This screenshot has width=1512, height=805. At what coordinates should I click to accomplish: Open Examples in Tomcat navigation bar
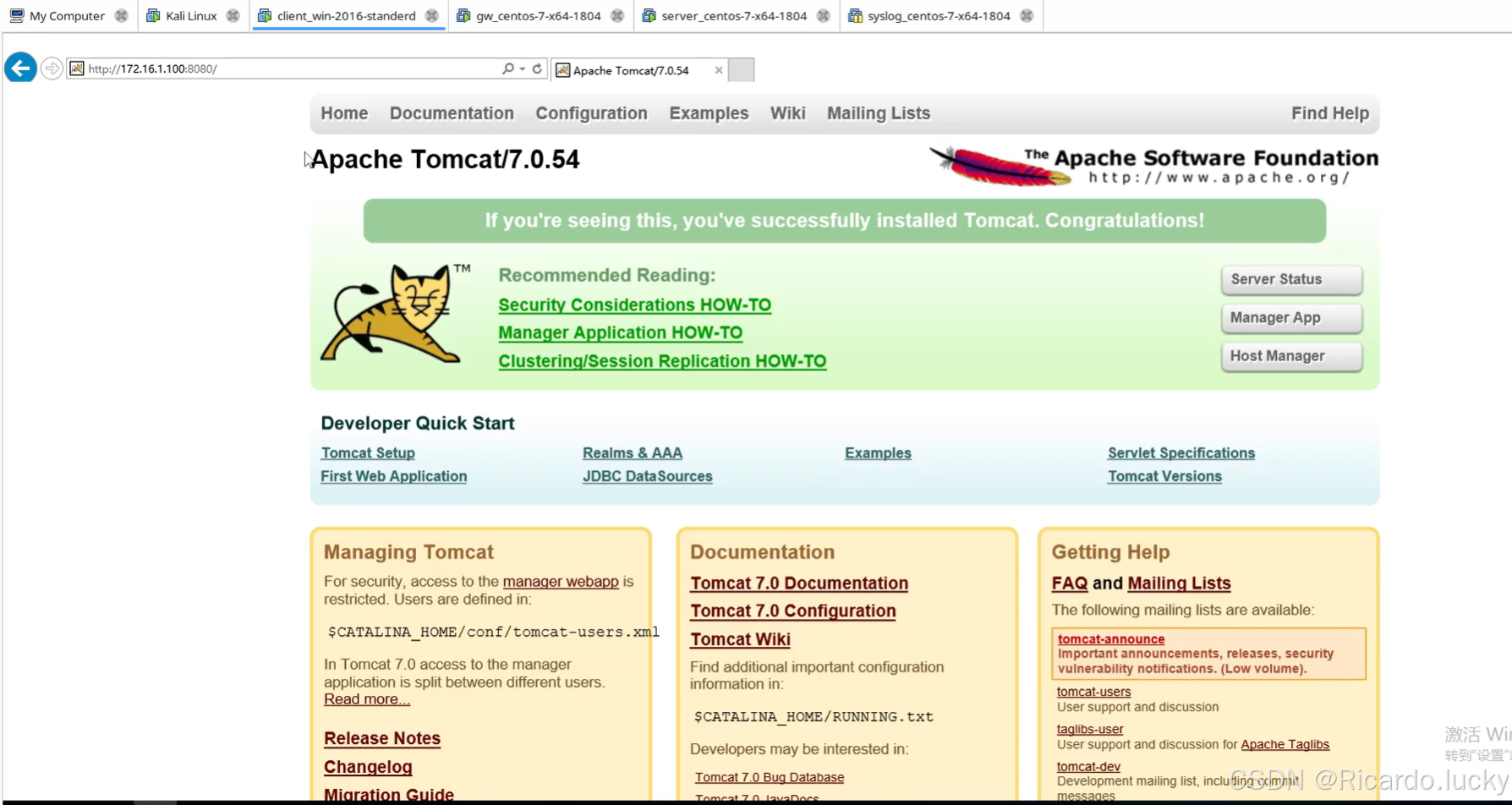pyautogui.click(x=709, y=113)
